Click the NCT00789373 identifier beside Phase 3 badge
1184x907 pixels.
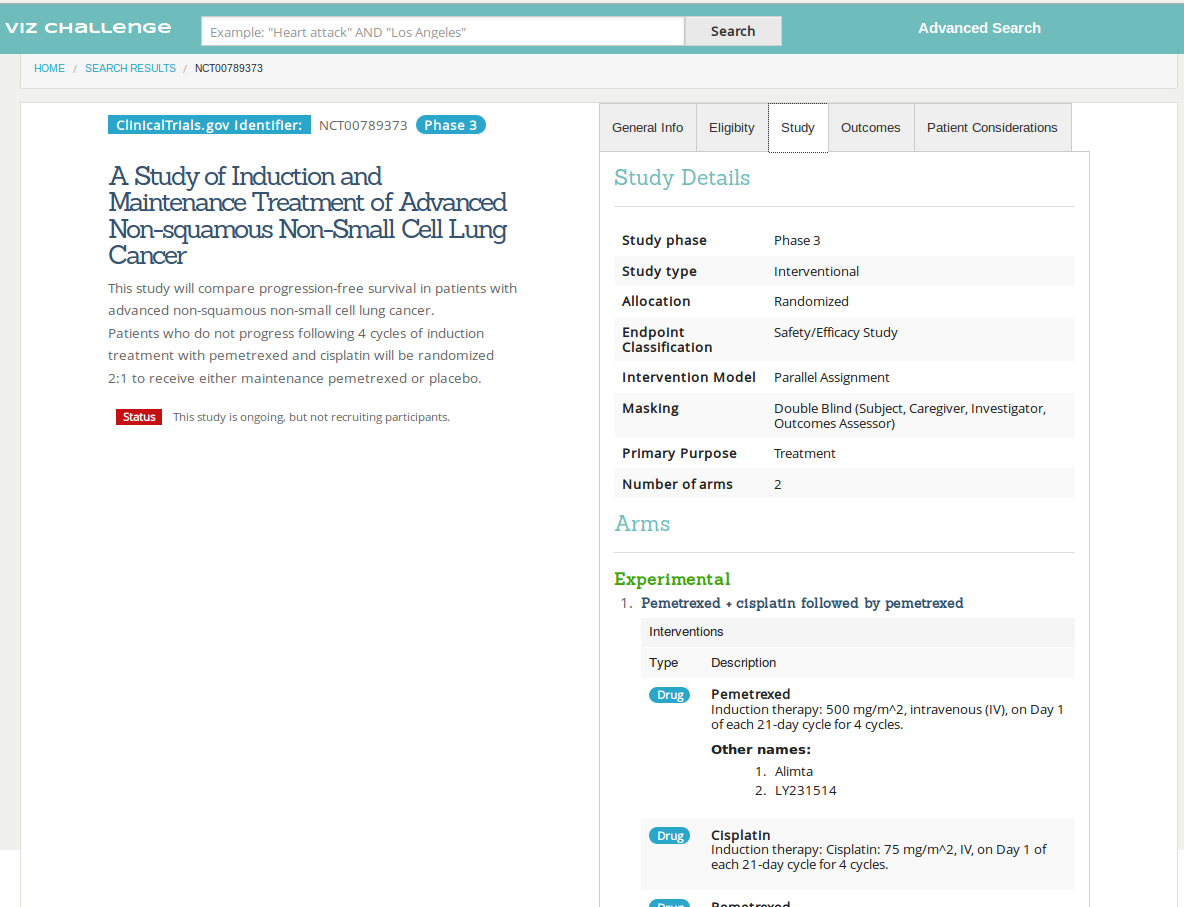coord(363,125)
